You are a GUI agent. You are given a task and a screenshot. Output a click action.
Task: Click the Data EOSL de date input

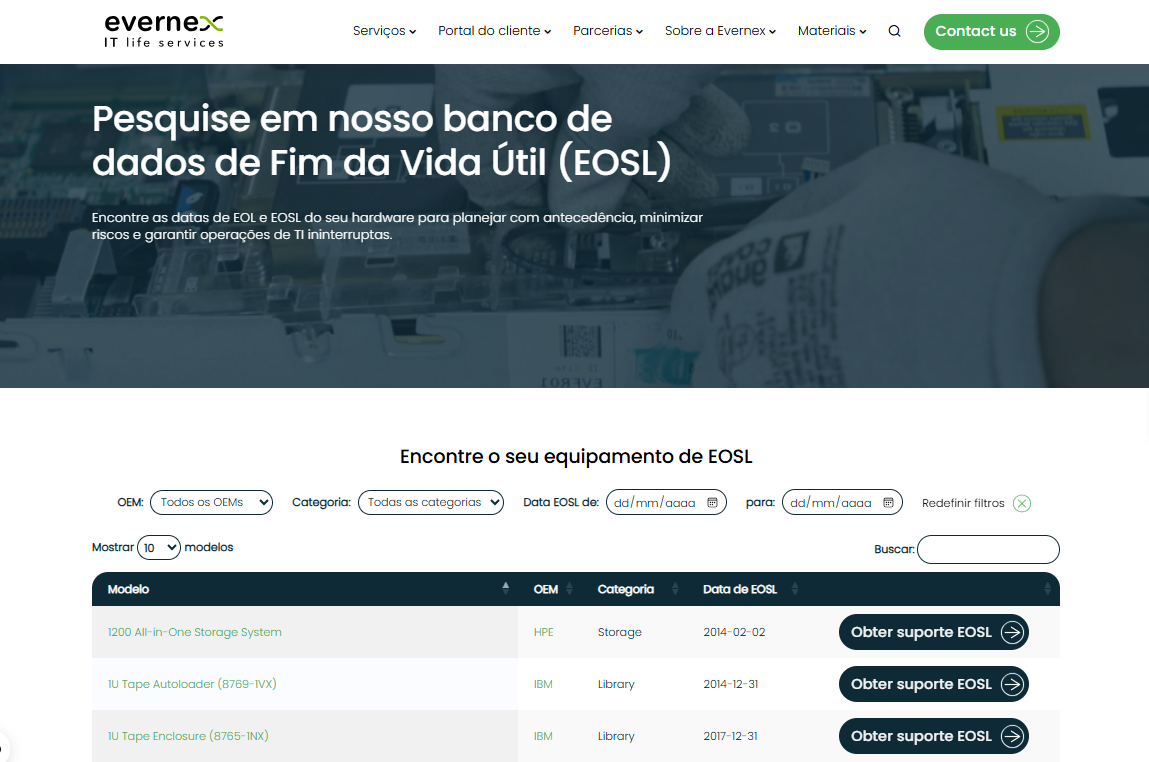pyautogui.click(x=666, y=503)
